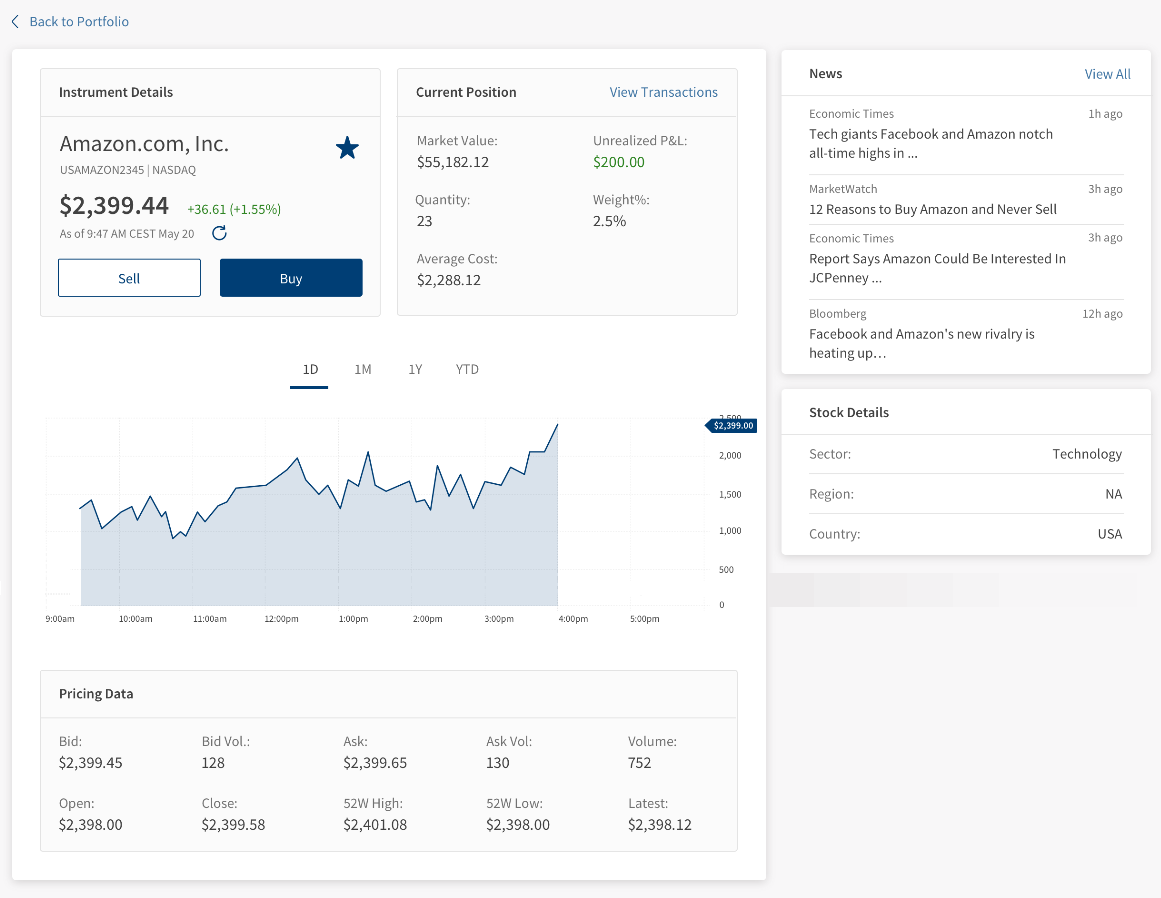Click Country value USA

[1110, 534]
